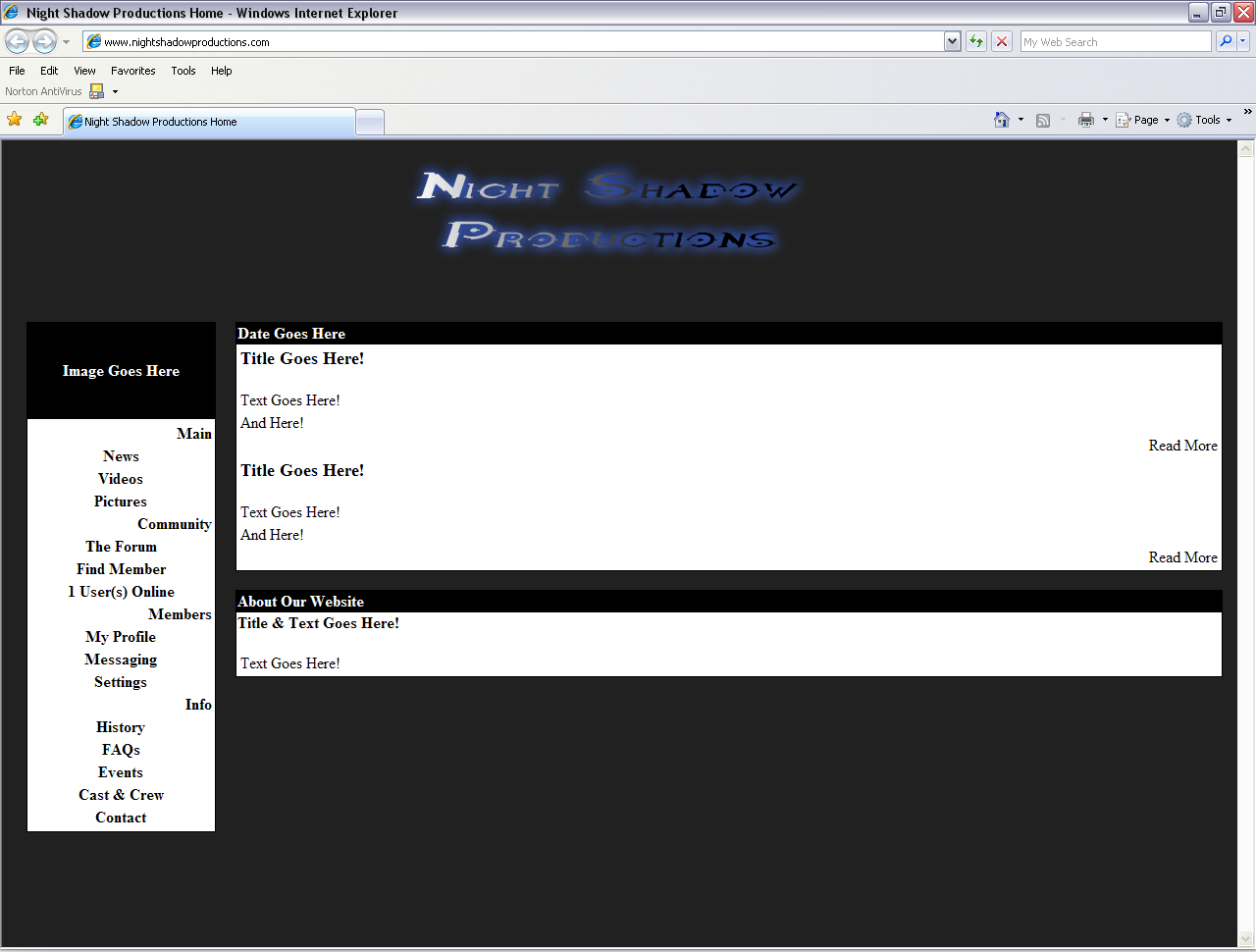Viewport: 1256px width, 952px height.
Task: Click the Night Shadow Productions logo
Action: [x=608, y=212]
